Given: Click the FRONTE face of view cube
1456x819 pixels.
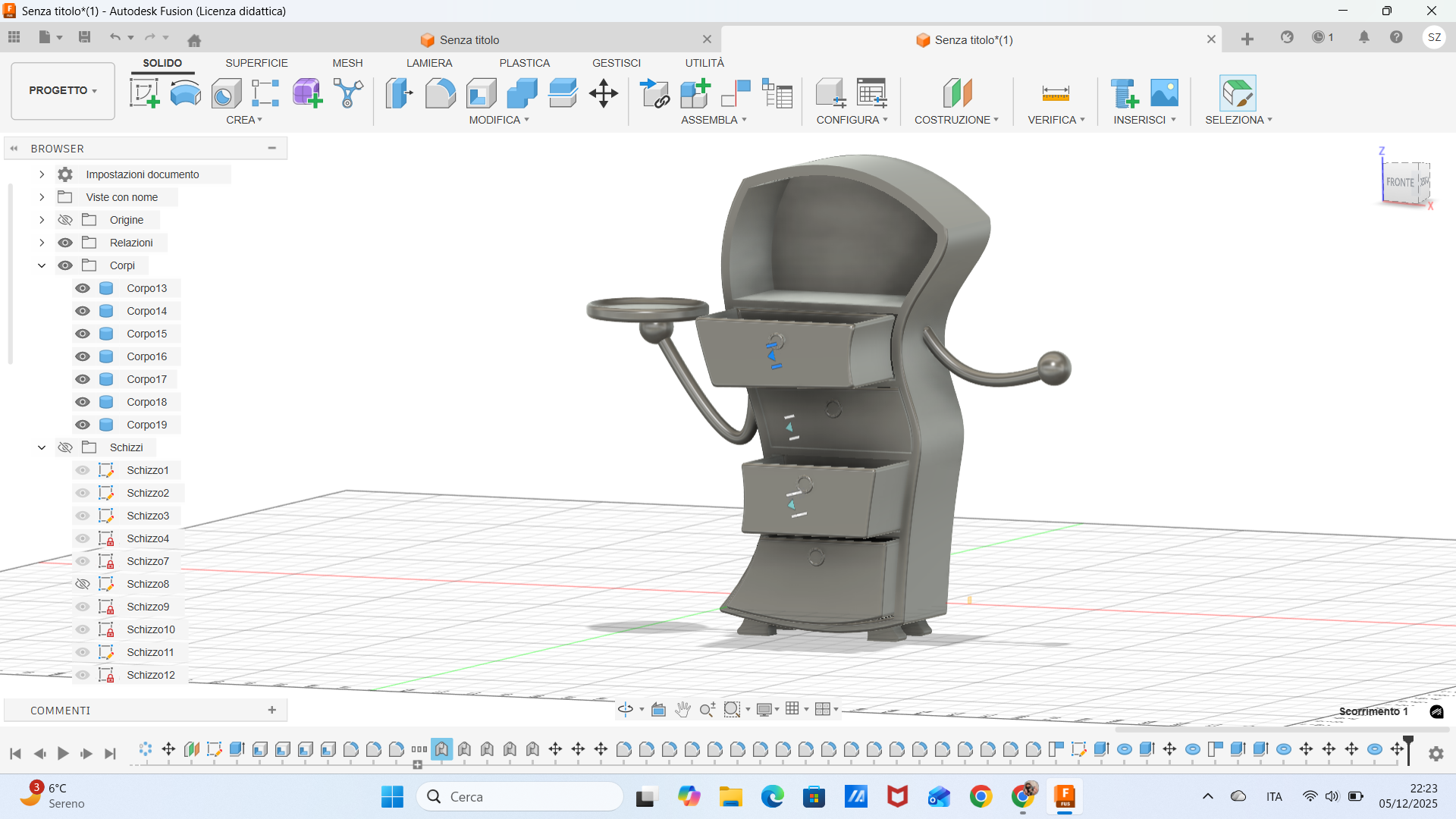Looking at the screenshot, I should [x=1399, y=182].
